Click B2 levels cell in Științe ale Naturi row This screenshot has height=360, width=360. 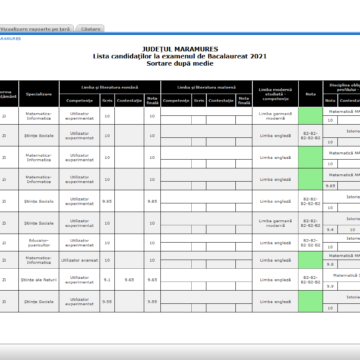click(310, 280)
